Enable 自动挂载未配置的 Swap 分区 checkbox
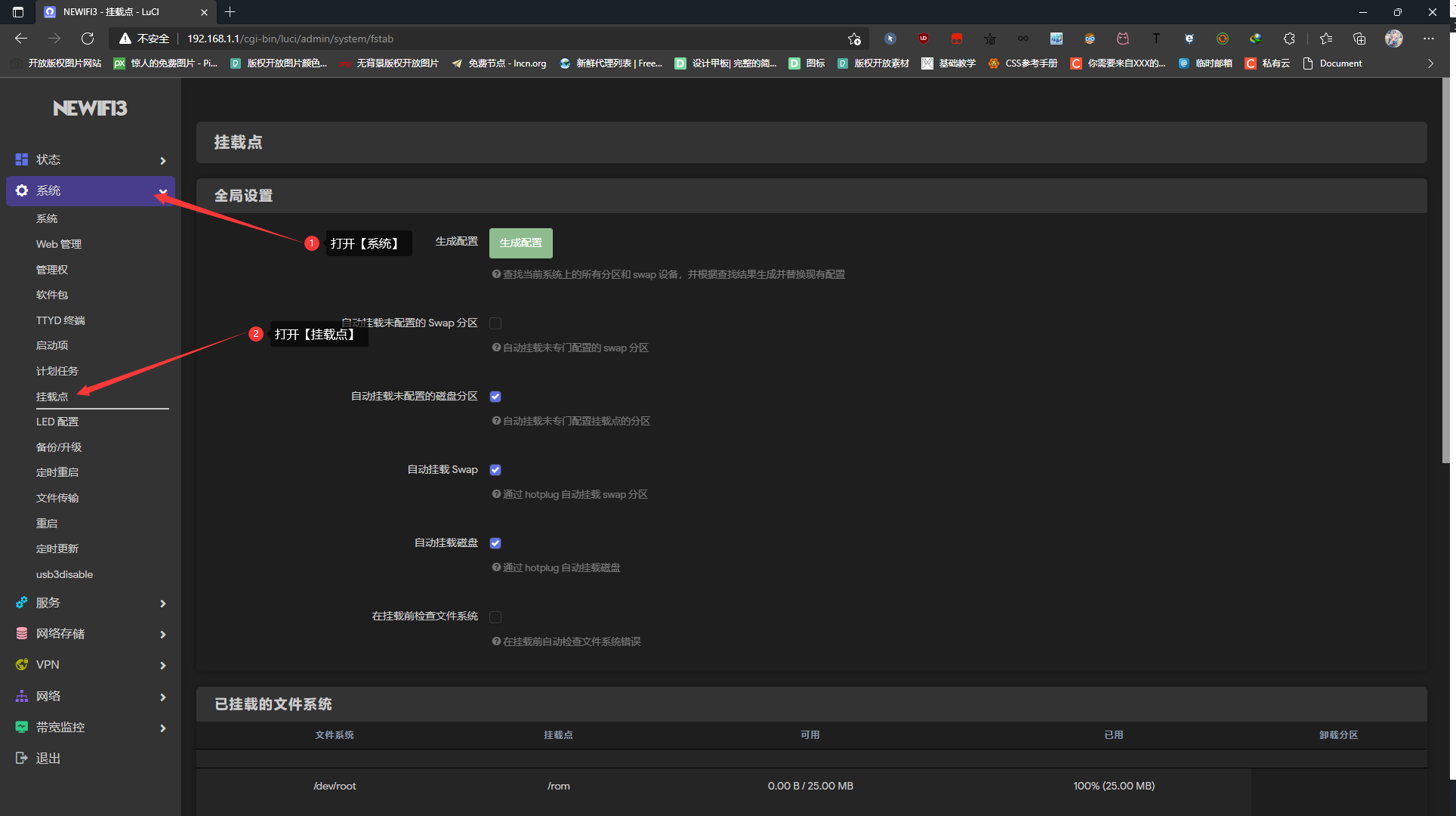Viewport: 1456px width, 816px height. coord(495,323)
